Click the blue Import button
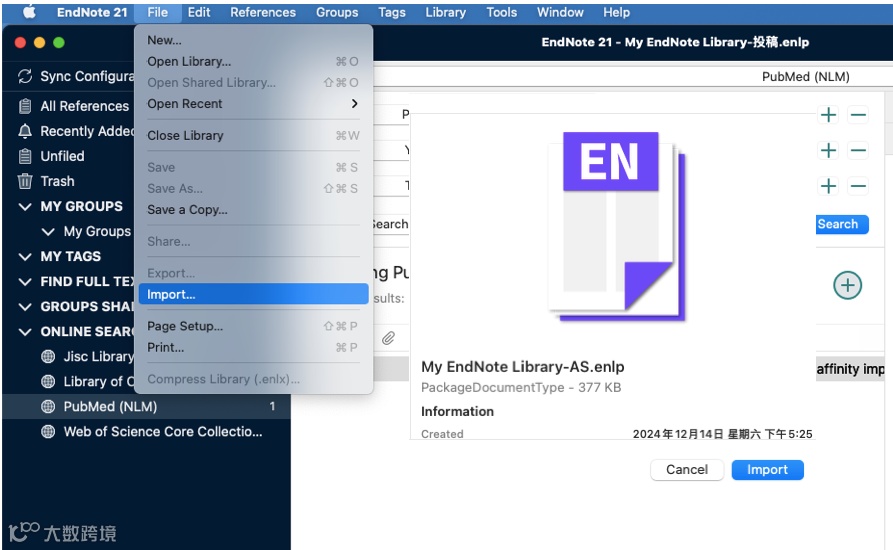 pos(767,470)
